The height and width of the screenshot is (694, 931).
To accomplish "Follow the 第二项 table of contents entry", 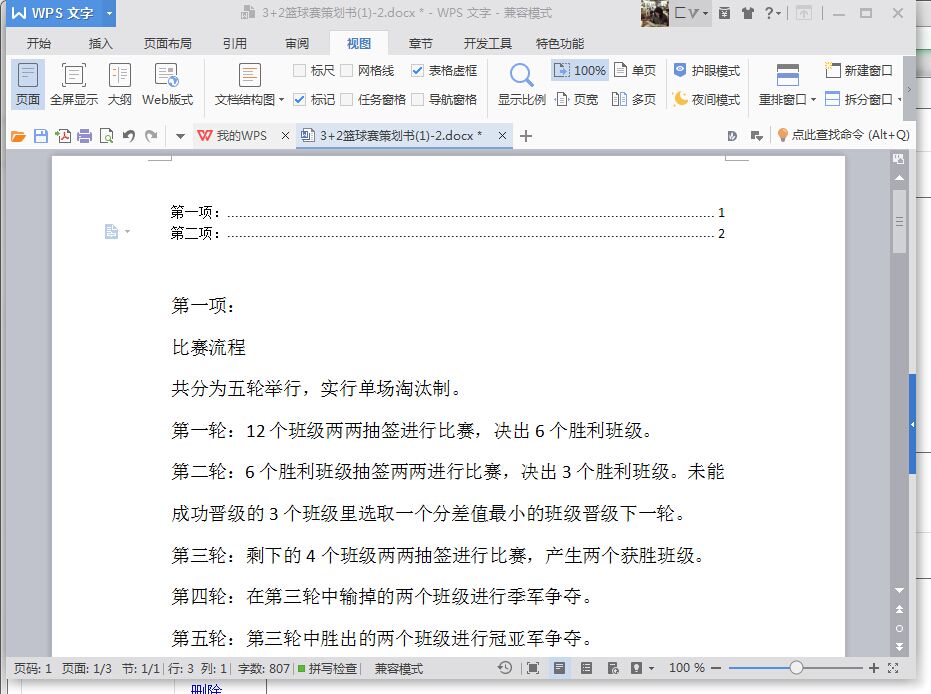I will [x=447, y=234].
